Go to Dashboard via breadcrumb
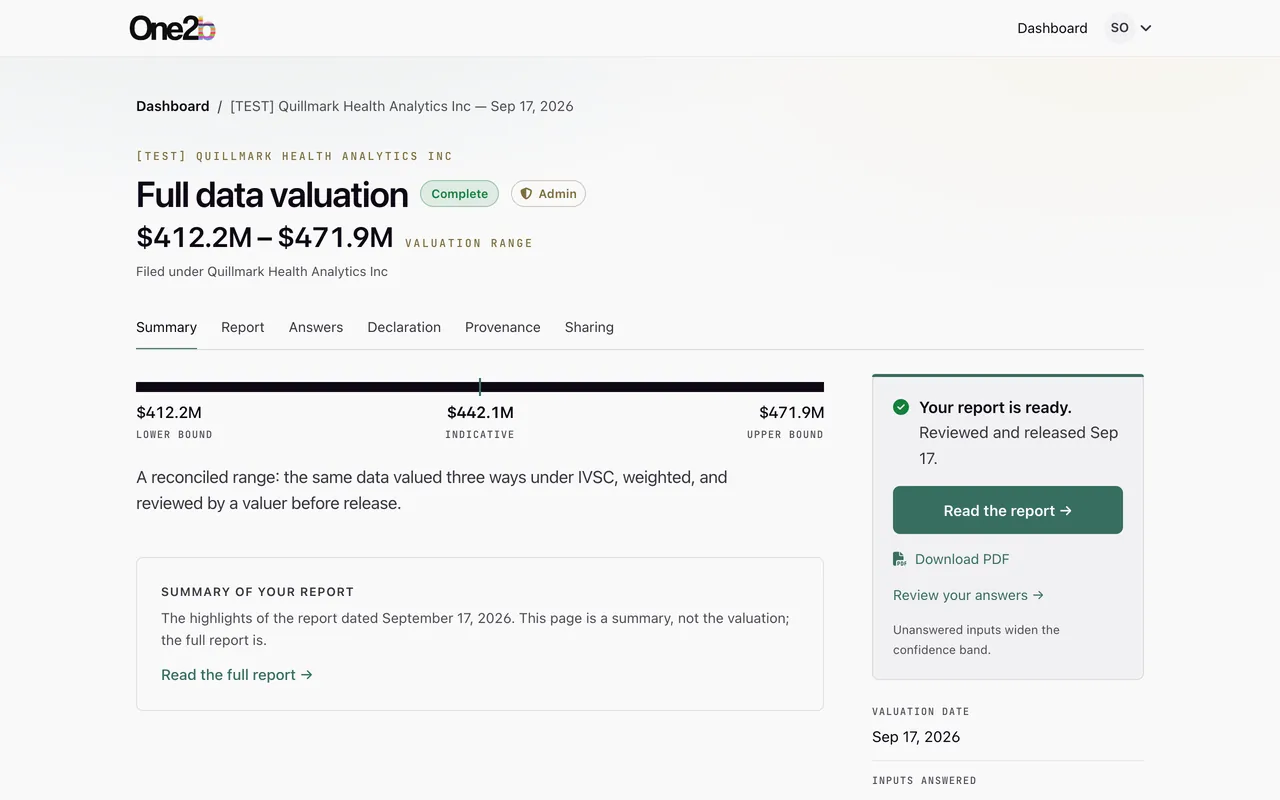 pos(173,106)
